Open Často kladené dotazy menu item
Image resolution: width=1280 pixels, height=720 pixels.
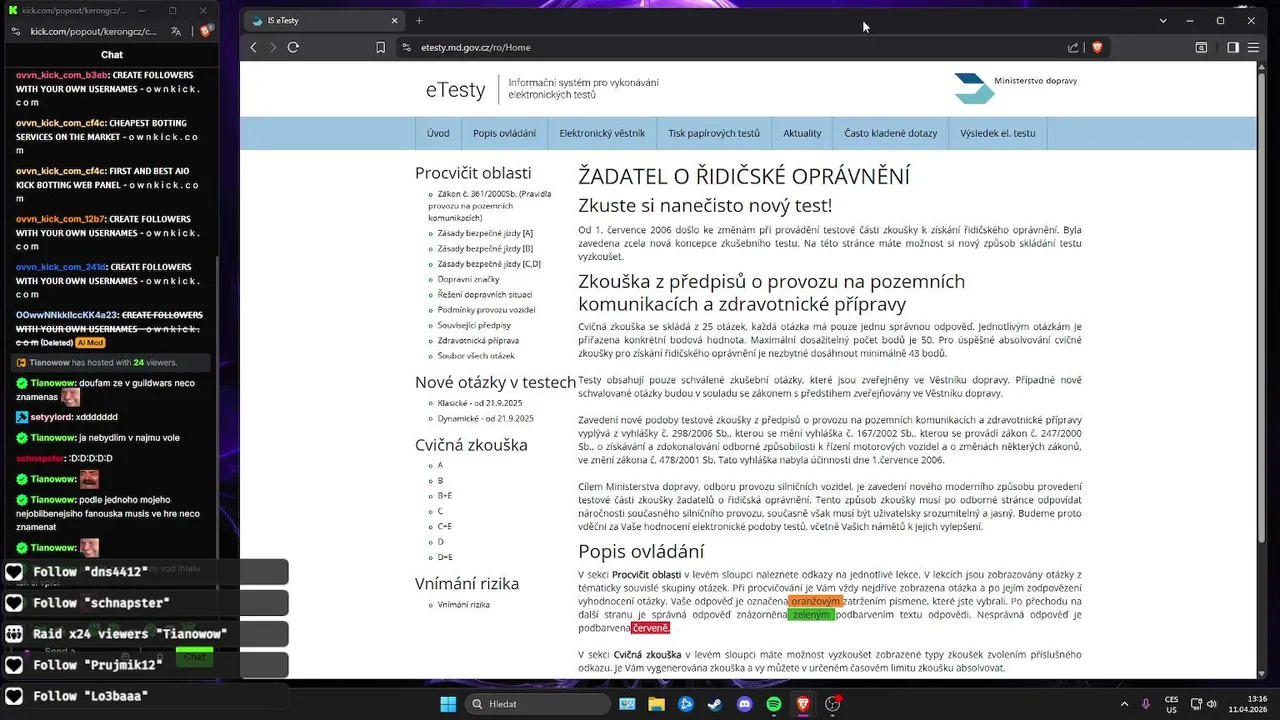[x=890, y=133]
